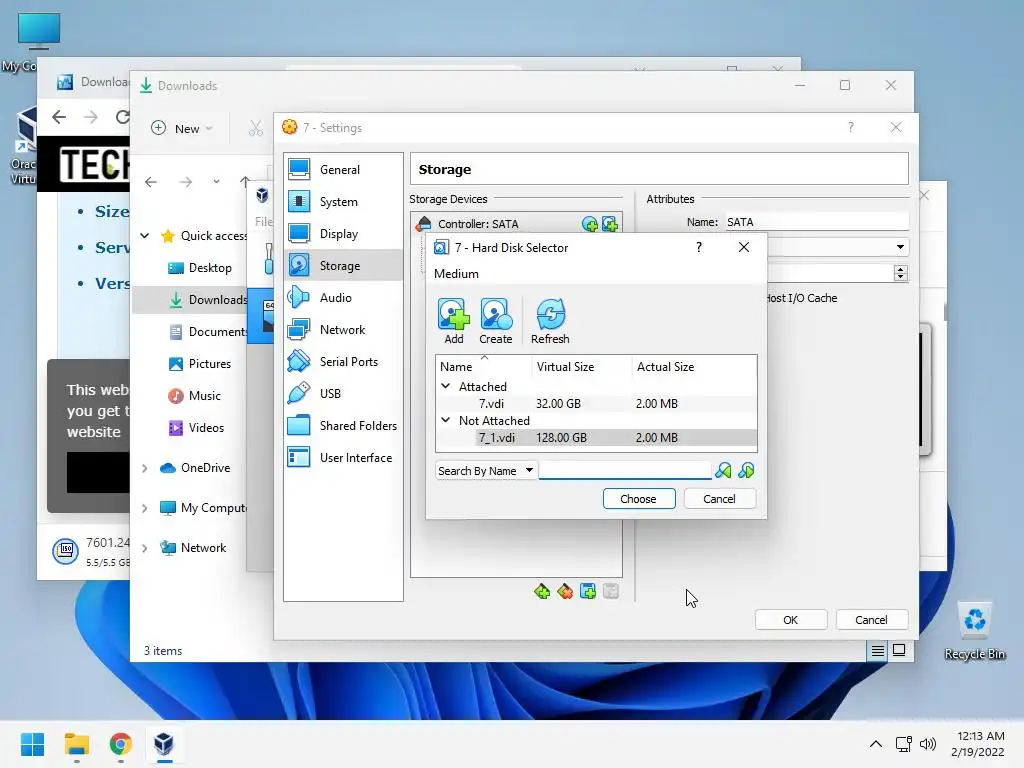Add optical drive to SATA controller

(x=590, y=224)
